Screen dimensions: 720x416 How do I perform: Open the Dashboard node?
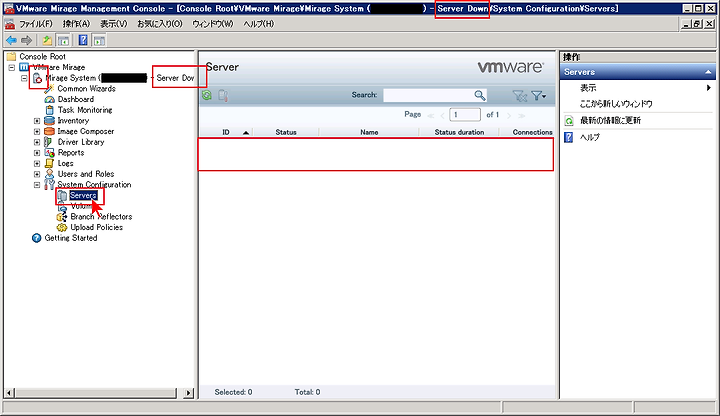click(75, 99)
